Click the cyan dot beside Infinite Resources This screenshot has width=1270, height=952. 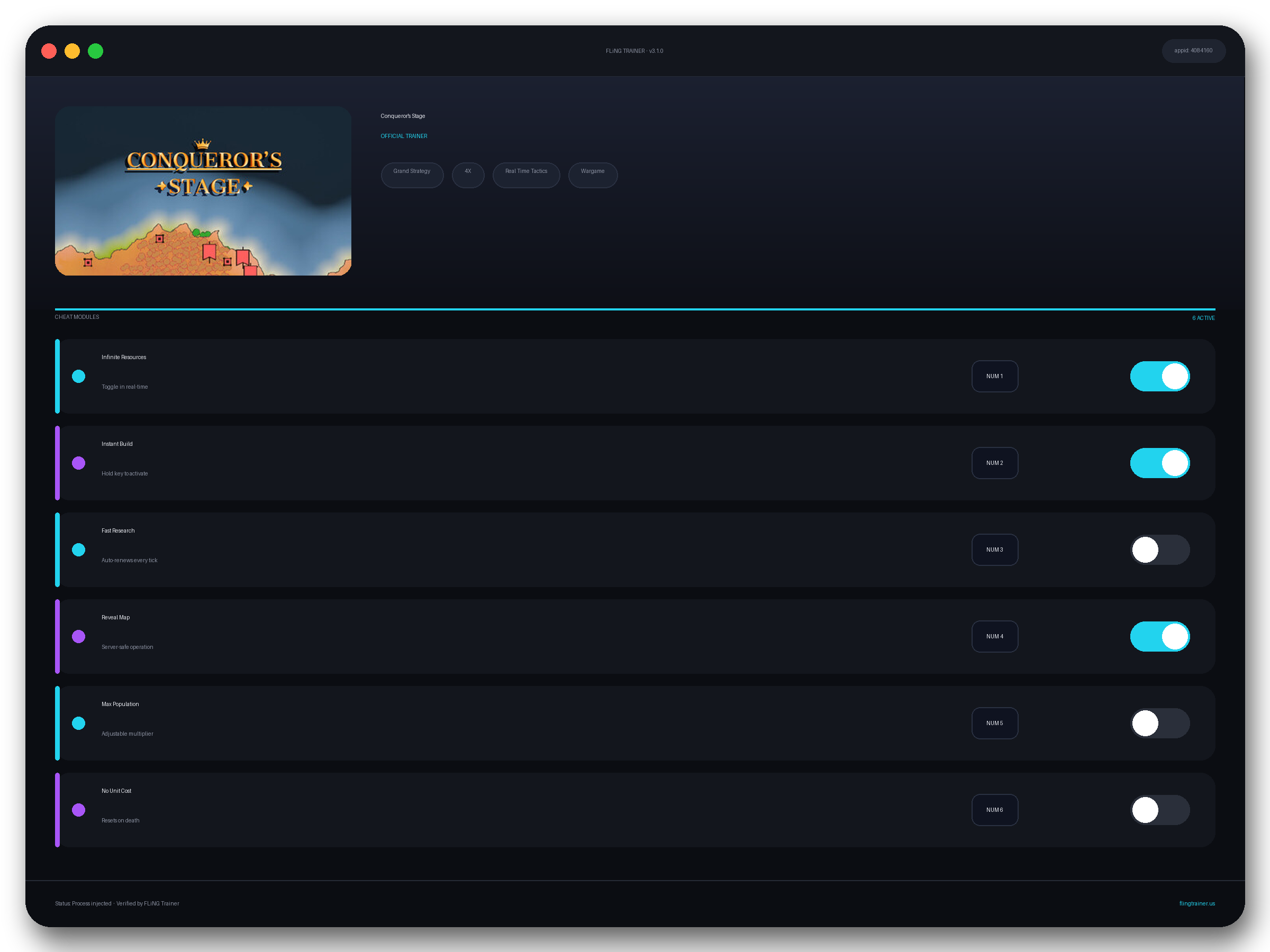tap(79, 377)
